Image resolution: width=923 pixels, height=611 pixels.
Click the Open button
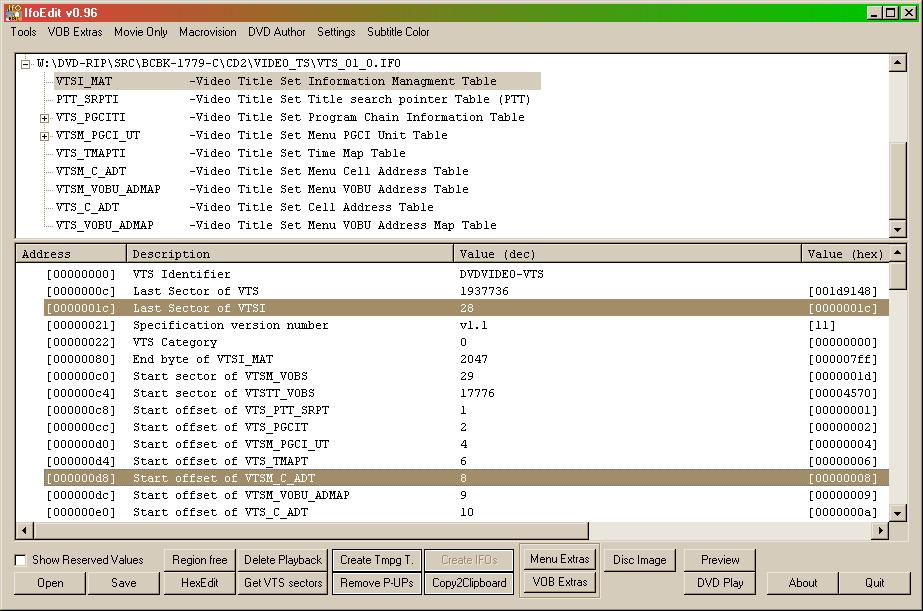pos(50,583)
